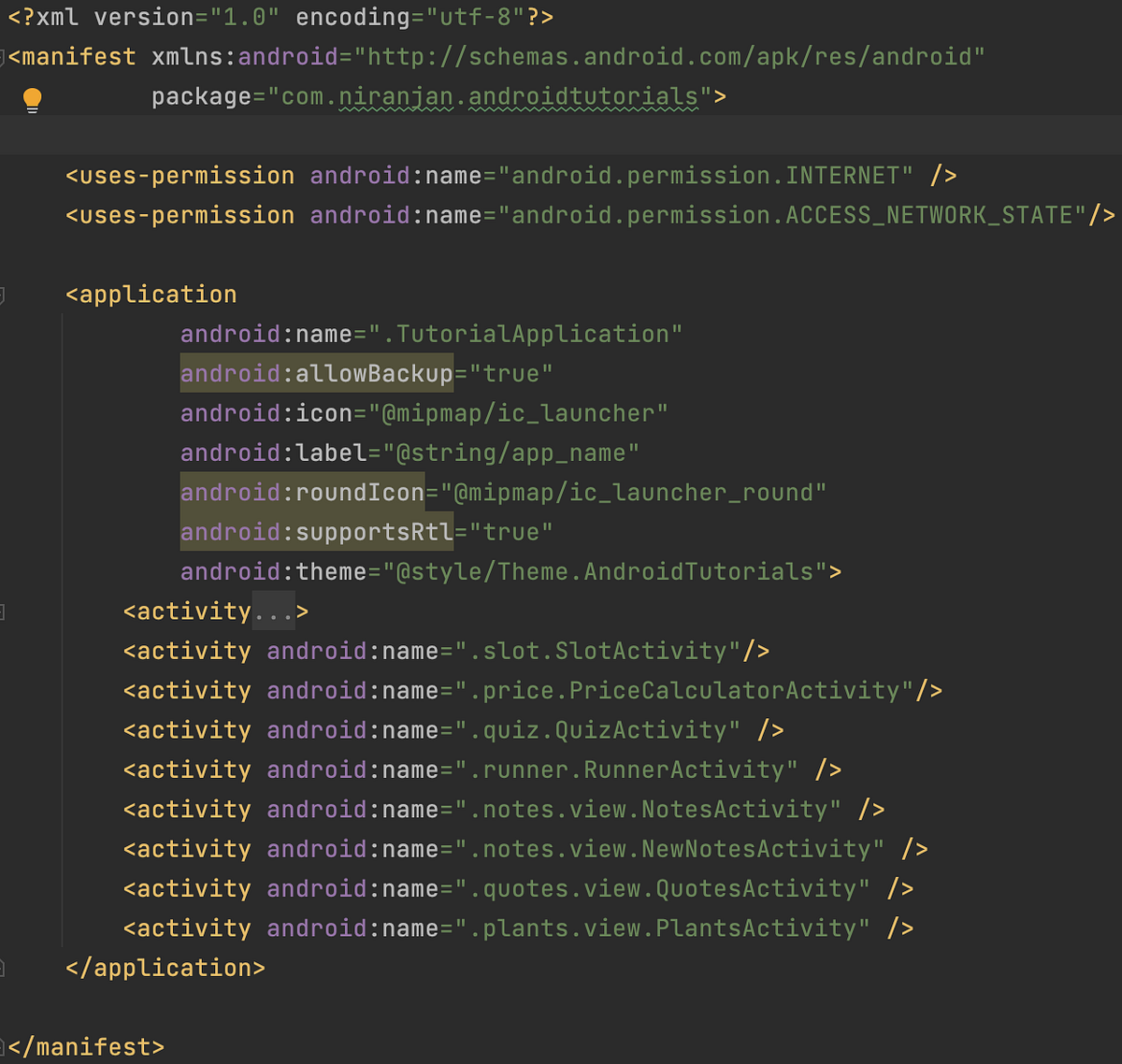Select the highlighted android:allowBackup attribute
This screenshot has width=1122, height=1064.
click(x=316, y=373)
